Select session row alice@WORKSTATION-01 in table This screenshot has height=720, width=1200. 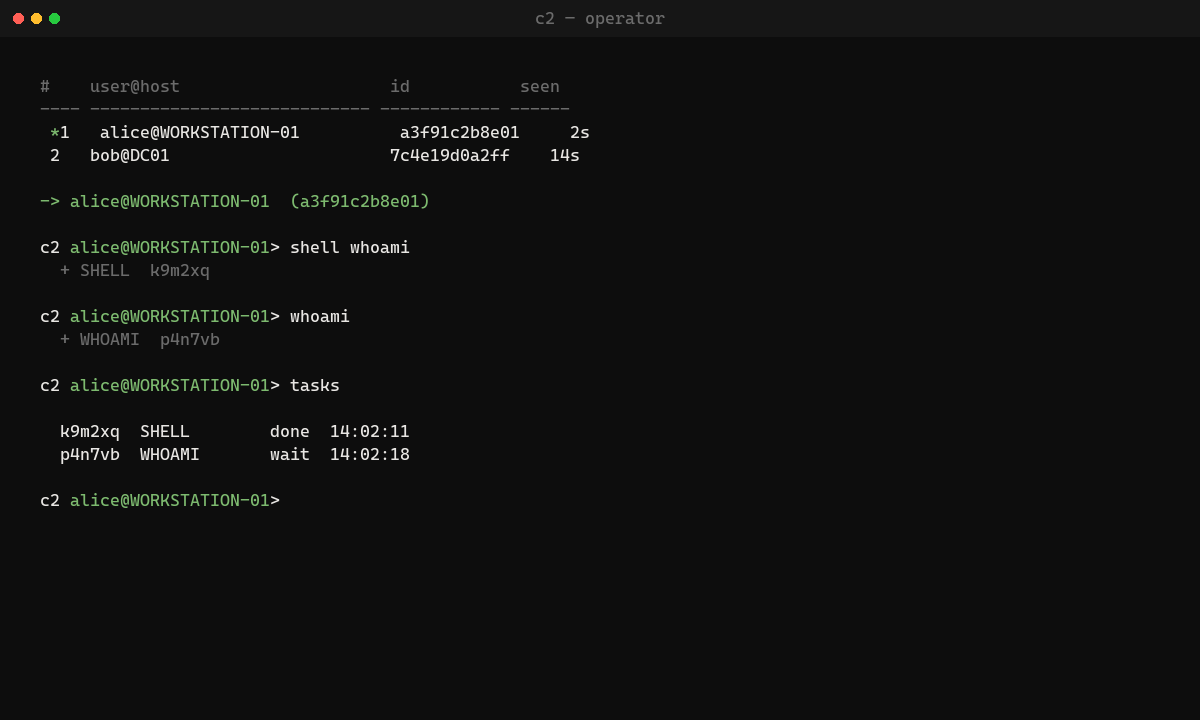click(x=320, y=132)
